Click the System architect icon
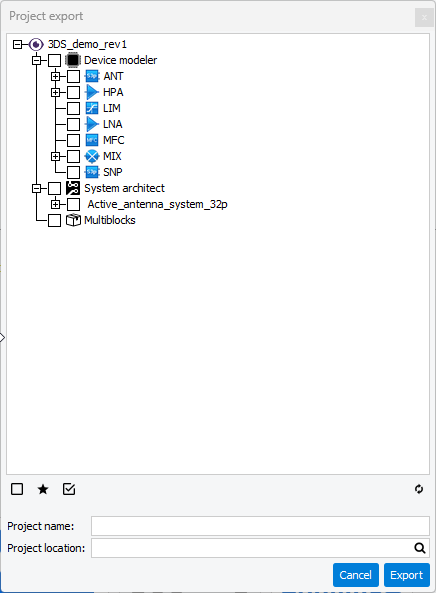This screenshot has height=593, width=436. [x=73, y=188]
